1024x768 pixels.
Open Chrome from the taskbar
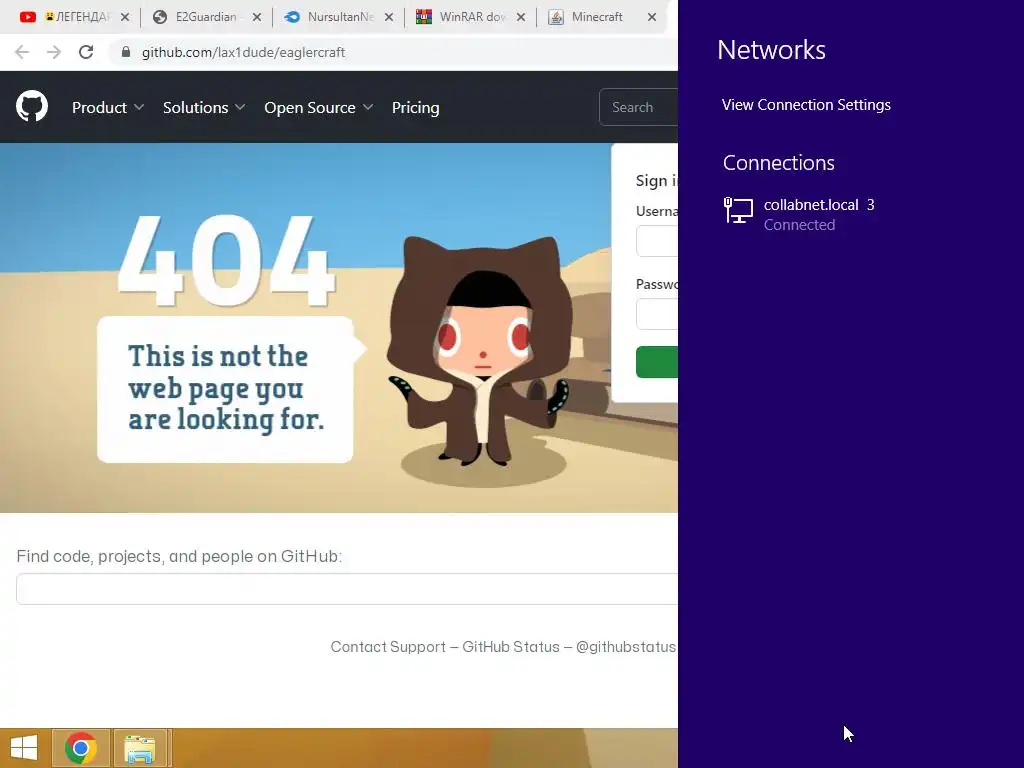tap(81, 748)
